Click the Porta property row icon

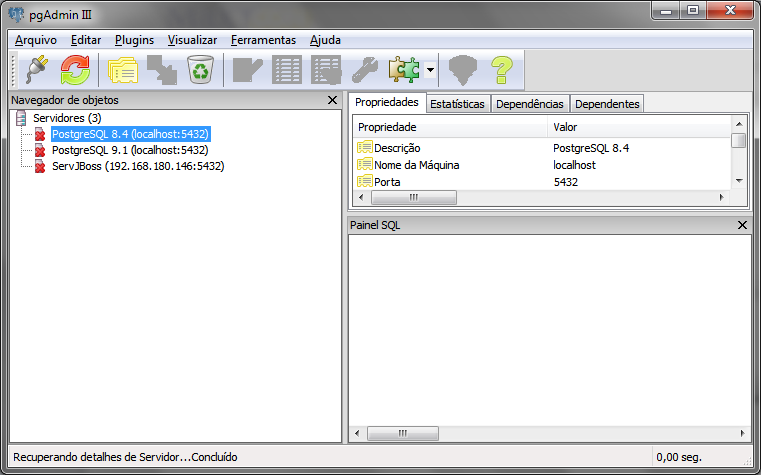364,181
